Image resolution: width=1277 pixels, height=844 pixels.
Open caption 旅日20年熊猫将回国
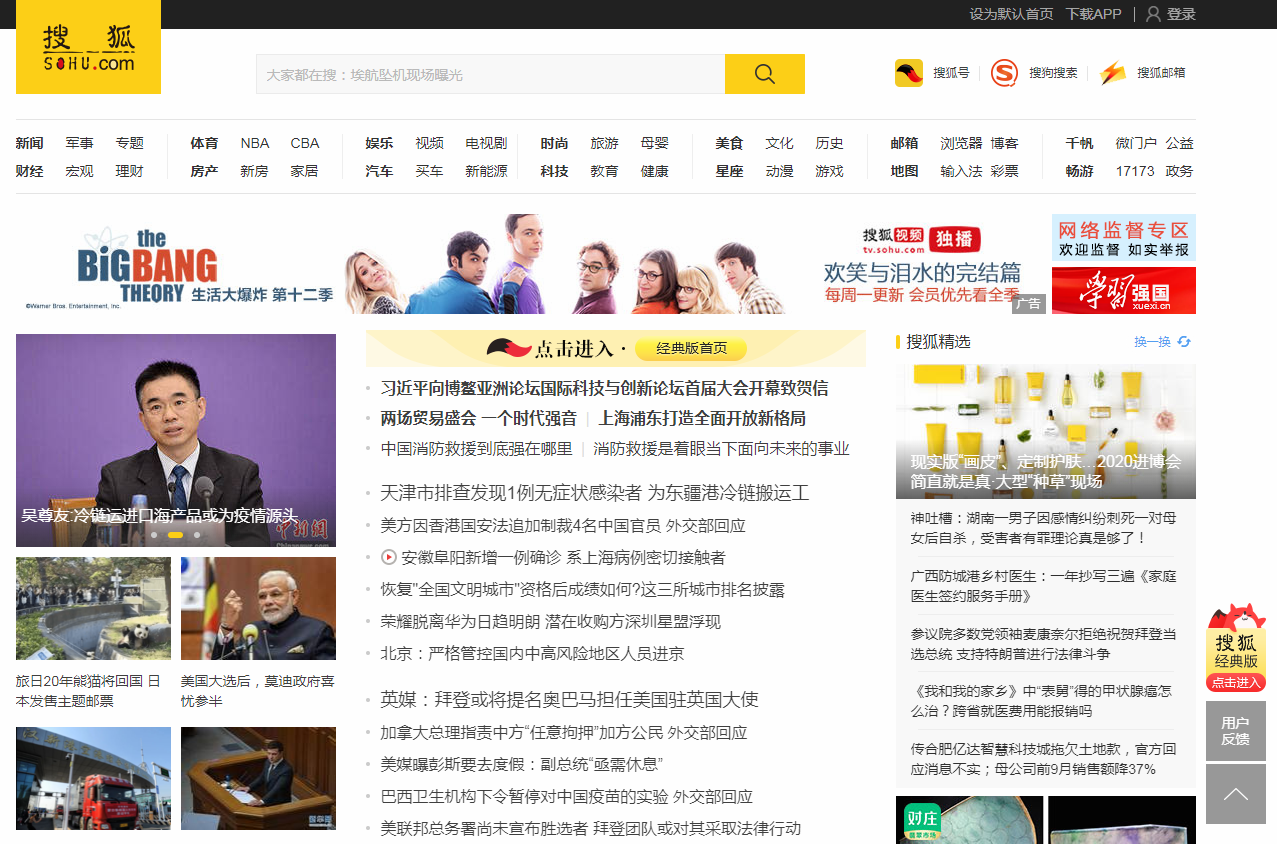coord(88,691)
